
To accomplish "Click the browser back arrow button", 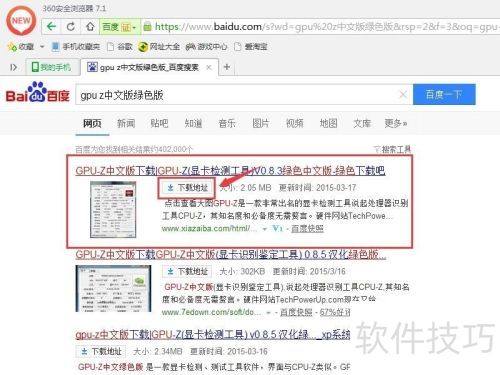I will pos(51,26).
